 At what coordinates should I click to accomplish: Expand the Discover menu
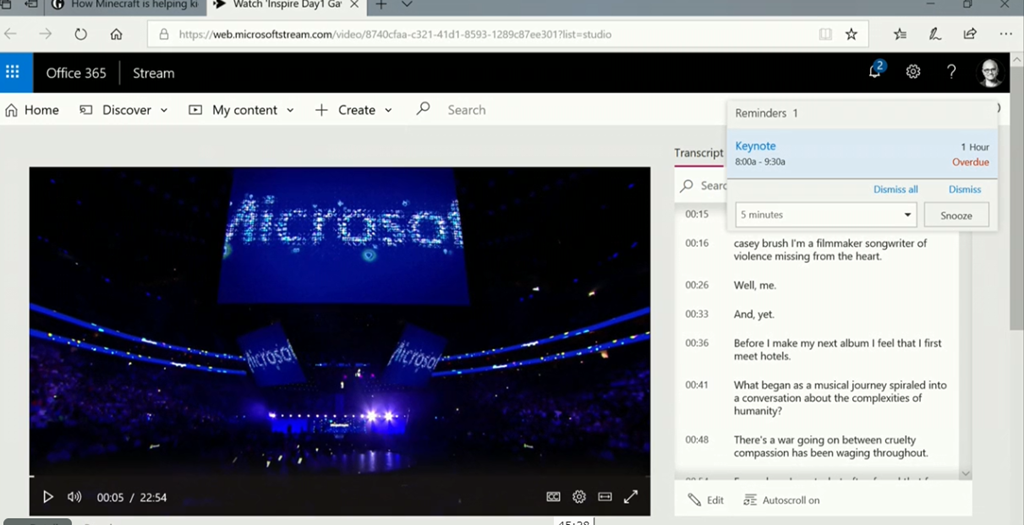point(125,110)
